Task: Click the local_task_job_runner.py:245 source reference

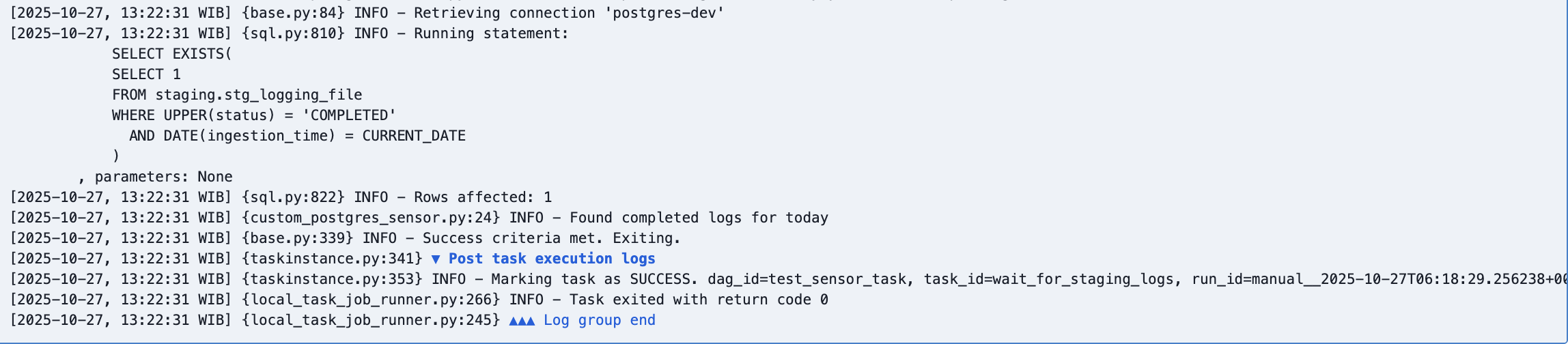Action: tap(371, 320)
